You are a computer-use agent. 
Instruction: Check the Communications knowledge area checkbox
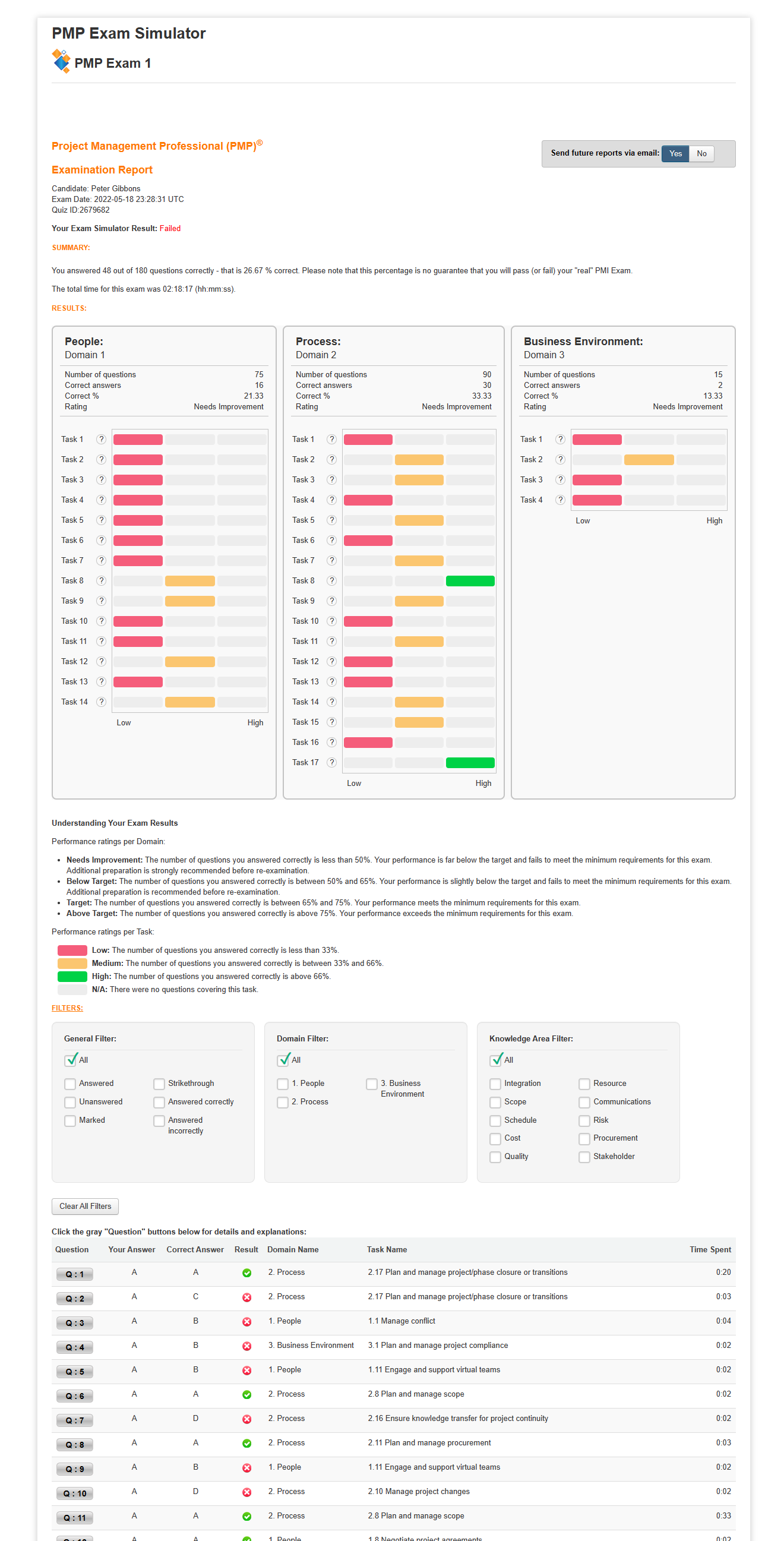click(584, 1103)
